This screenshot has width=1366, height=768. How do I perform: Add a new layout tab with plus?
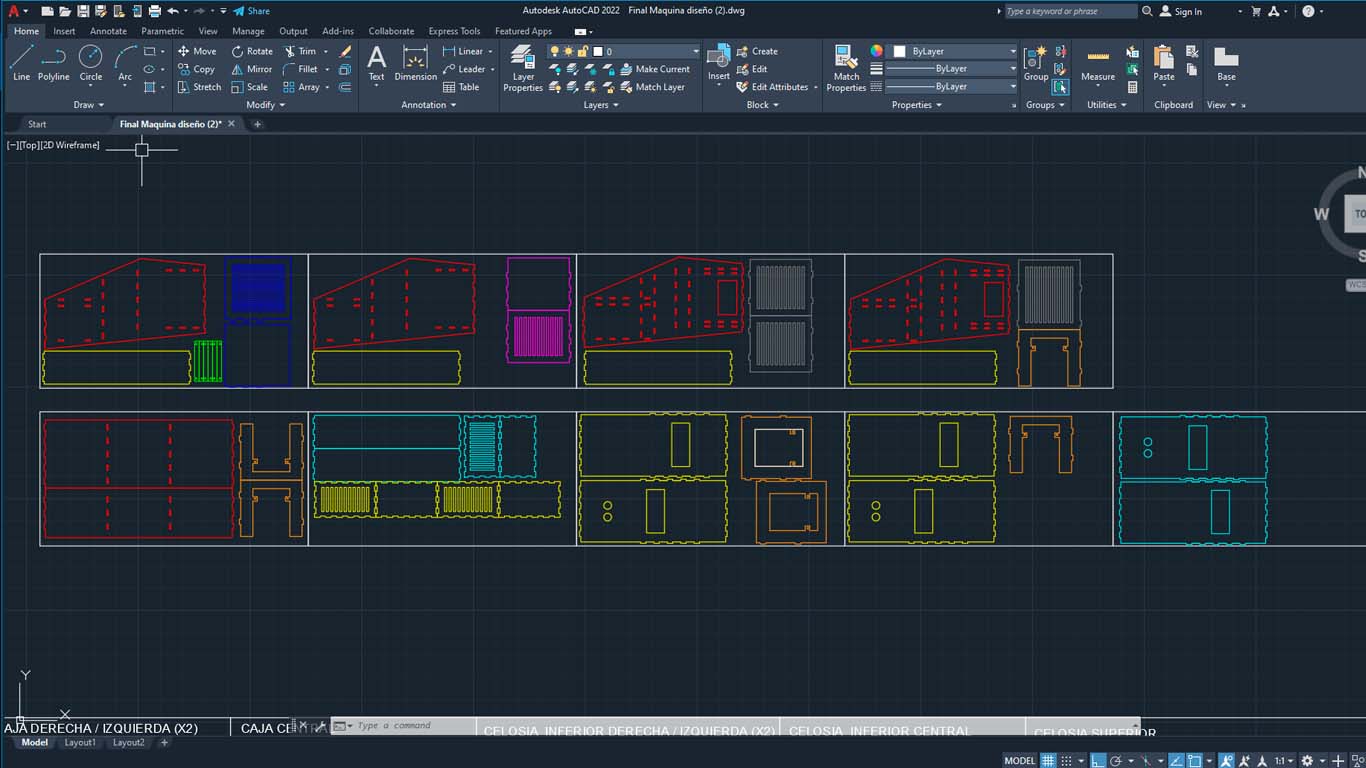[165, 743]
